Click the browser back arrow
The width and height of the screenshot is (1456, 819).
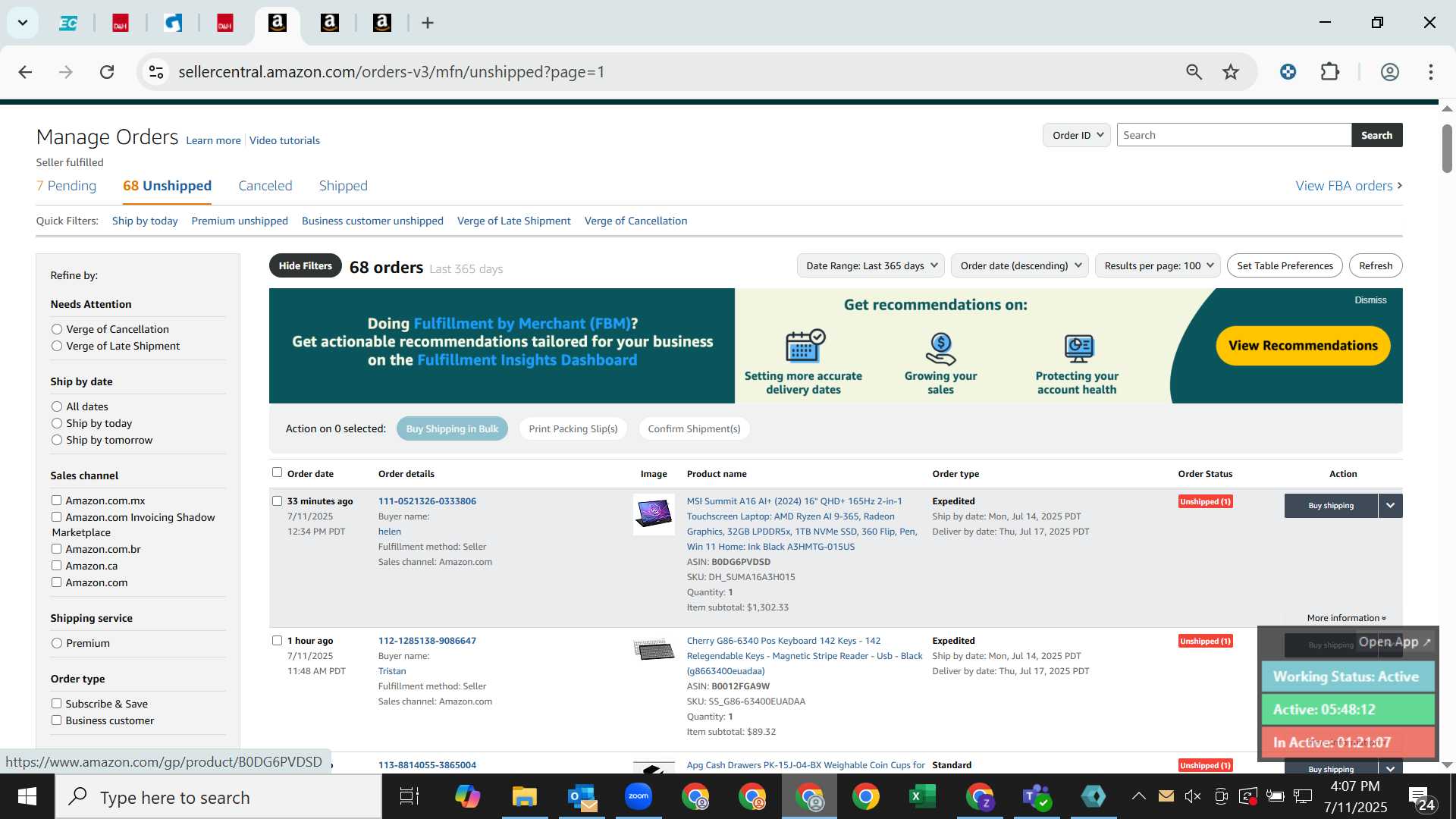pos(25,72)
